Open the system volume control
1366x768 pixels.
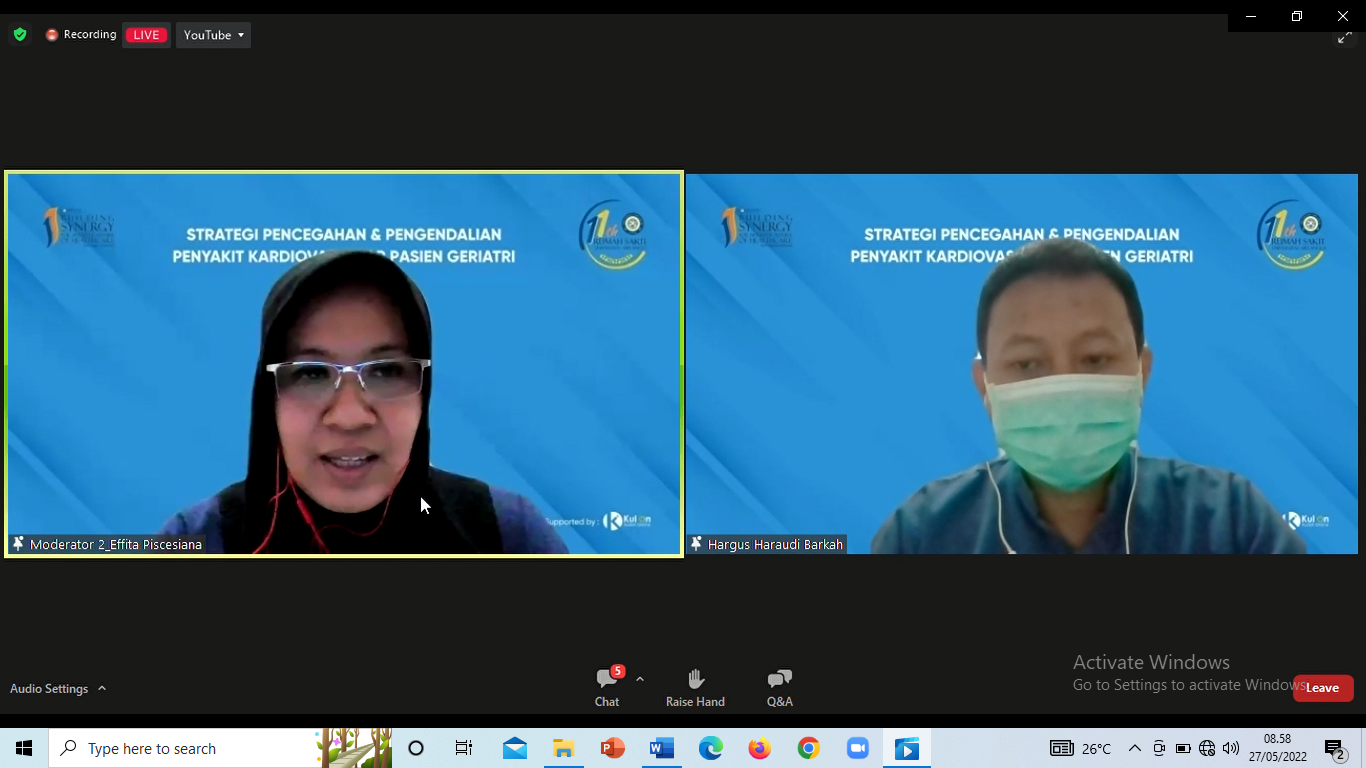(x=1231, y=748)
